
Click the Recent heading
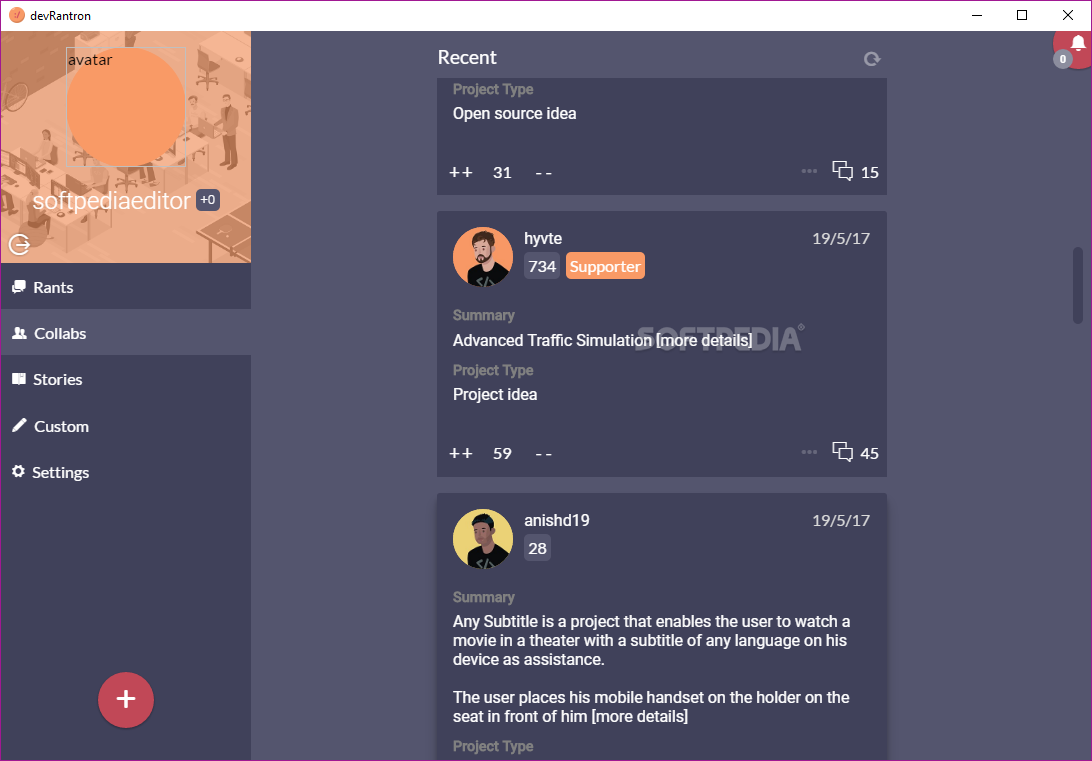467,57
